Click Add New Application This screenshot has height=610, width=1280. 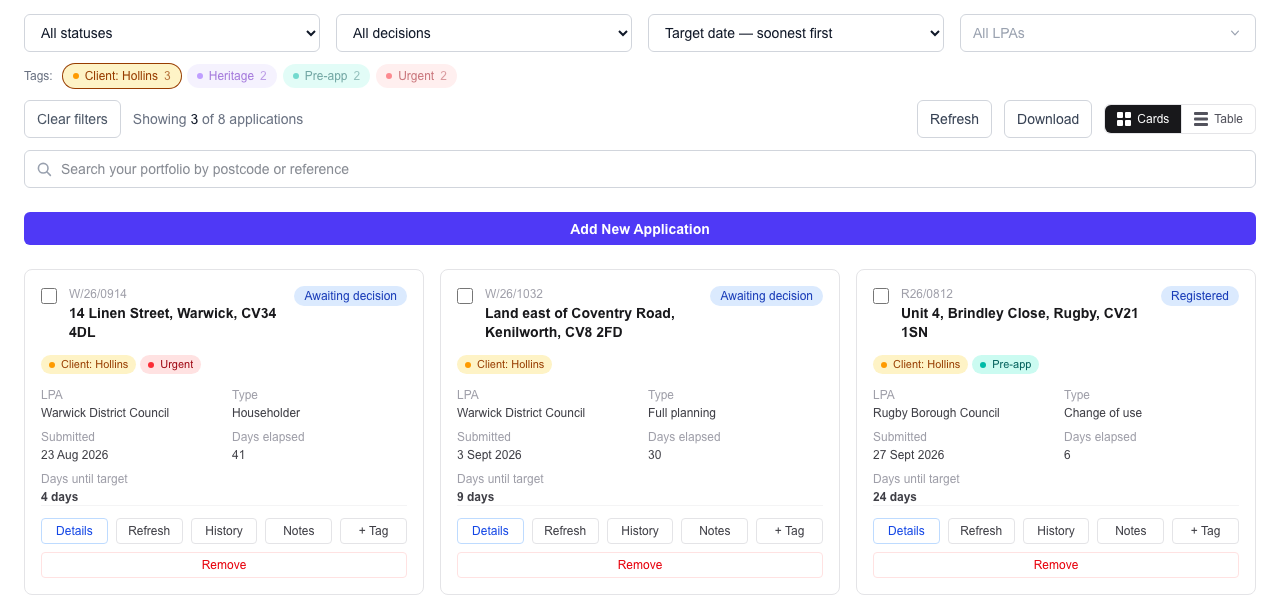(x=640, y=229)
